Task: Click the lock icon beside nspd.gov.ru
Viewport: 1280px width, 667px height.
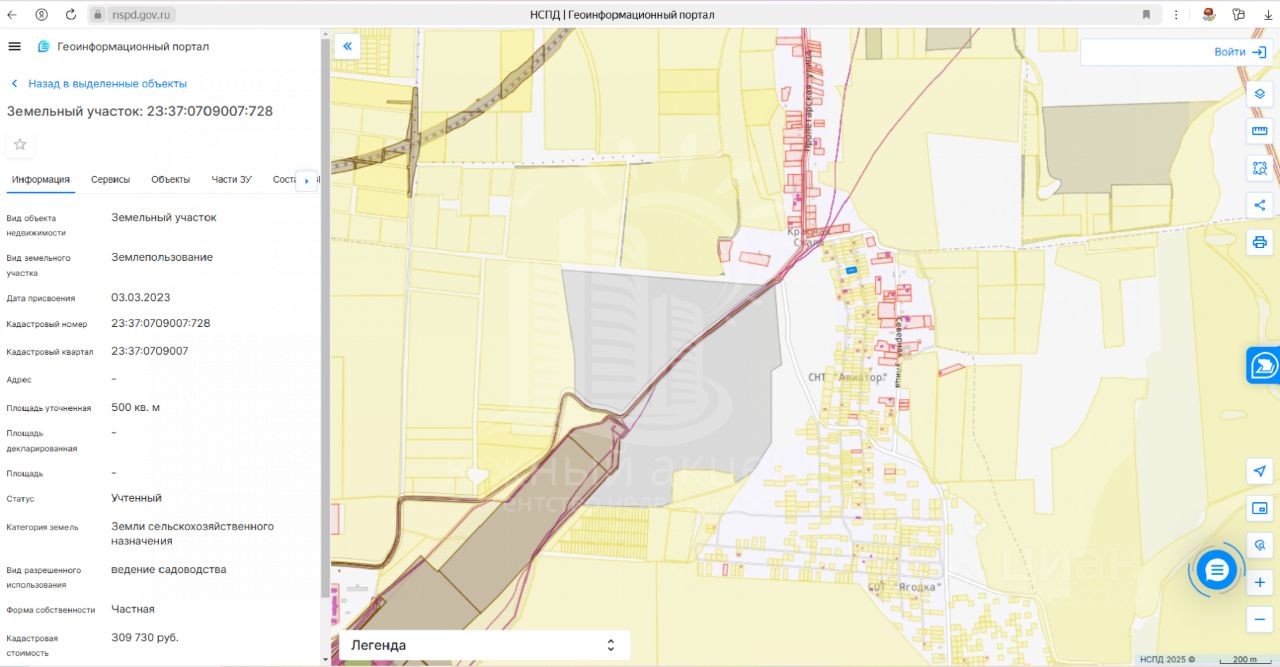Action: tap(98, 15)
